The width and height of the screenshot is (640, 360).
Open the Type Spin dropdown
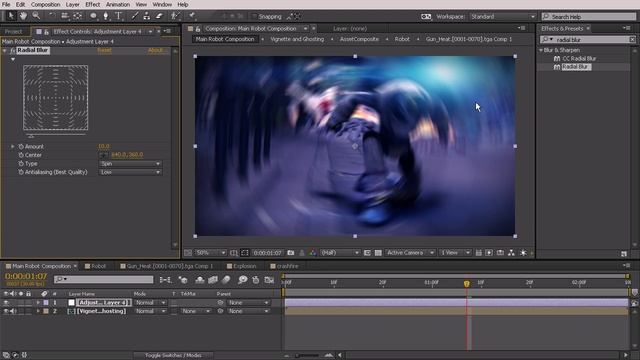pos(130,163)
